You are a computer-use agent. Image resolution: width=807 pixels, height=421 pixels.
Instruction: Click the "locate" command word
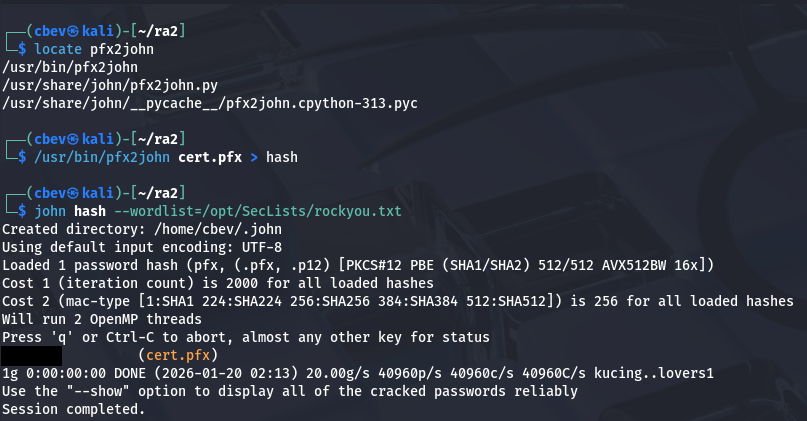point(57,48)
